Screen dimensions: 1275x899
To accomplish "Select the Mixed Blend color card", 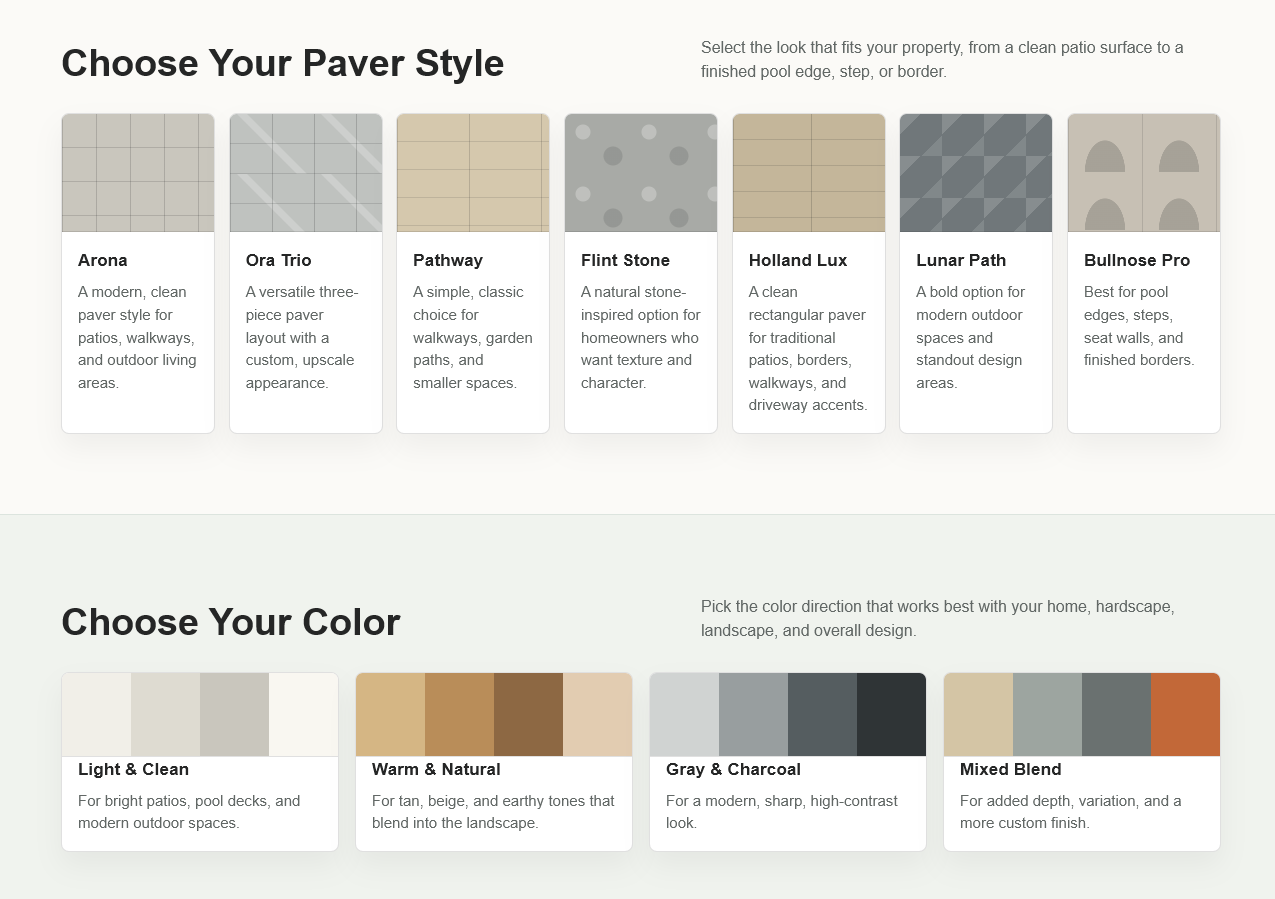I will [x=1082, y=762].
